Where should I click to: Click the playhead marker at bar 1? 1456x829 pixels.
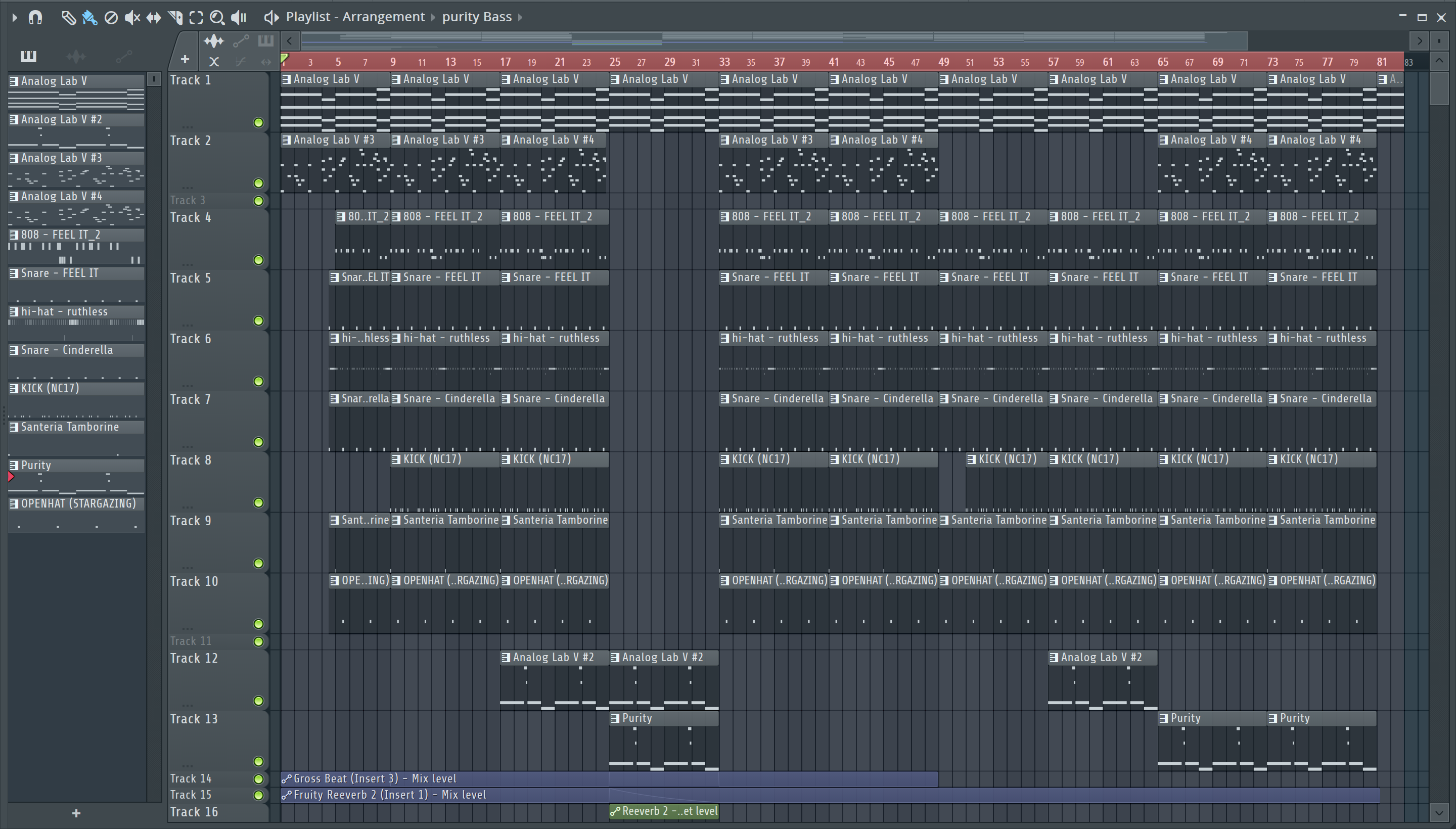[284, 58]
